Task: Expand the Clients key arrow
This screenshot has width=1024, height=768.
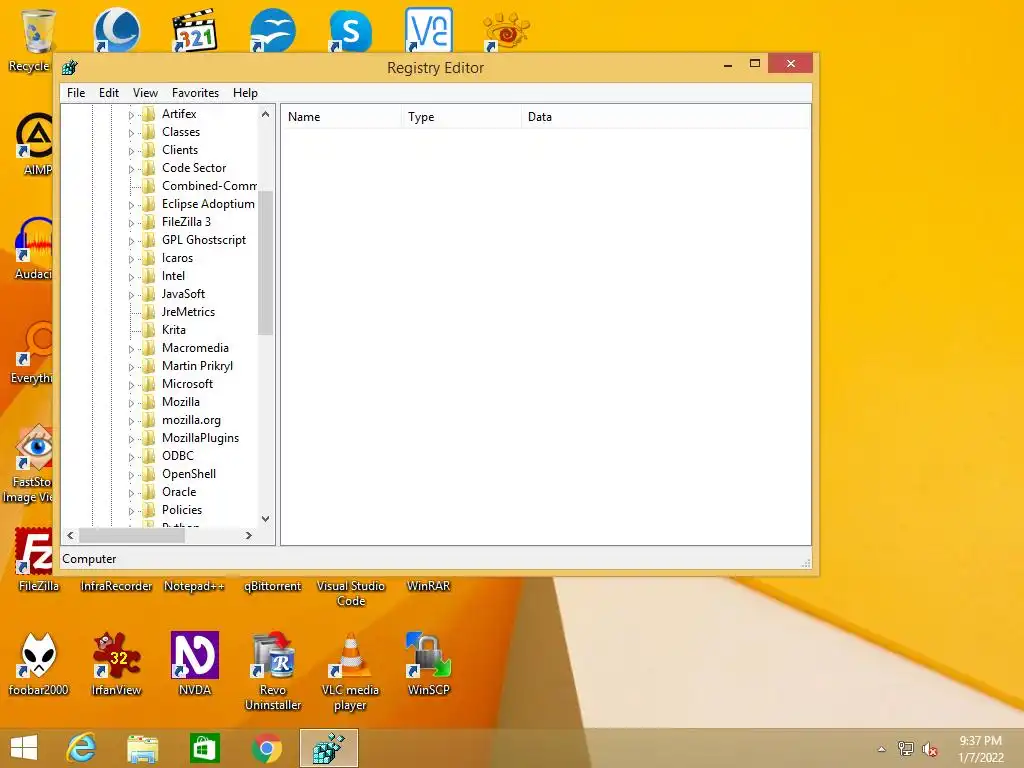Action: point(131,151)
